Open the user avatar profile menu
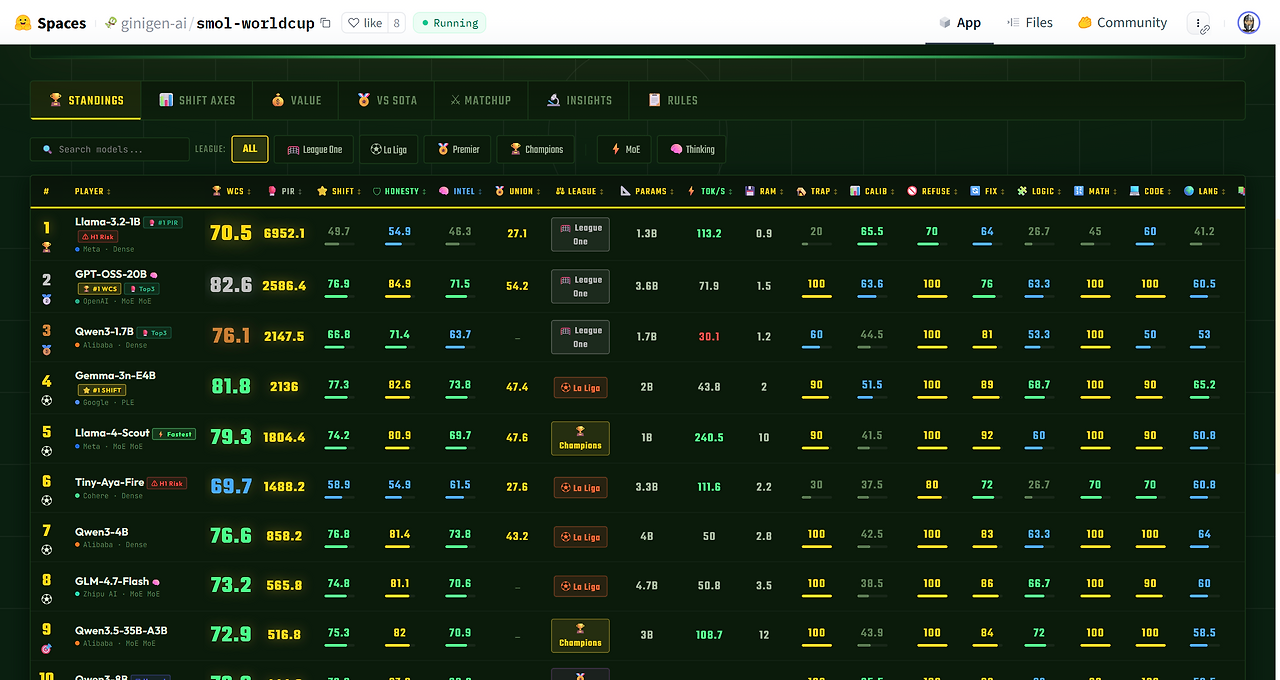The width and height of the screenshot is (1280, 680). coord(1248,23)
